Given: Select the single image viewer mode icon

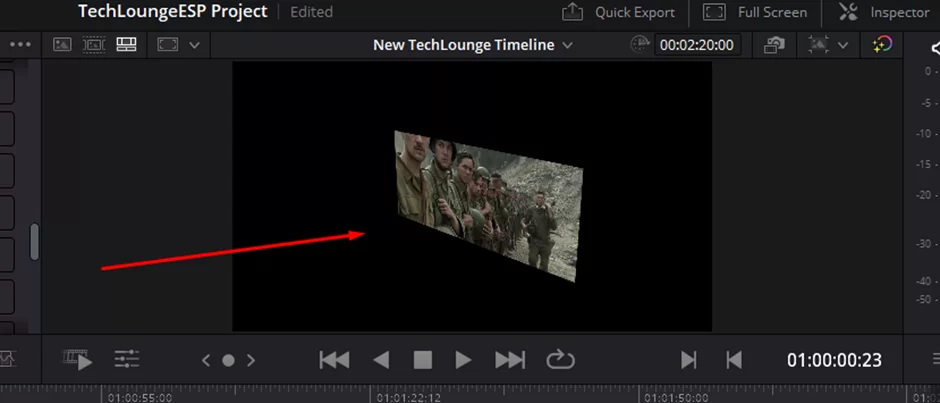Looking at the screenshot, I should coord(62,44).
